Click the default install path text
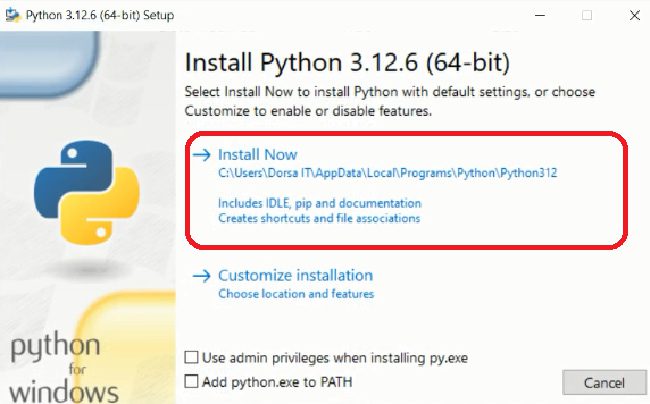Viewport: 650px width, 404px height. [388, 172]
